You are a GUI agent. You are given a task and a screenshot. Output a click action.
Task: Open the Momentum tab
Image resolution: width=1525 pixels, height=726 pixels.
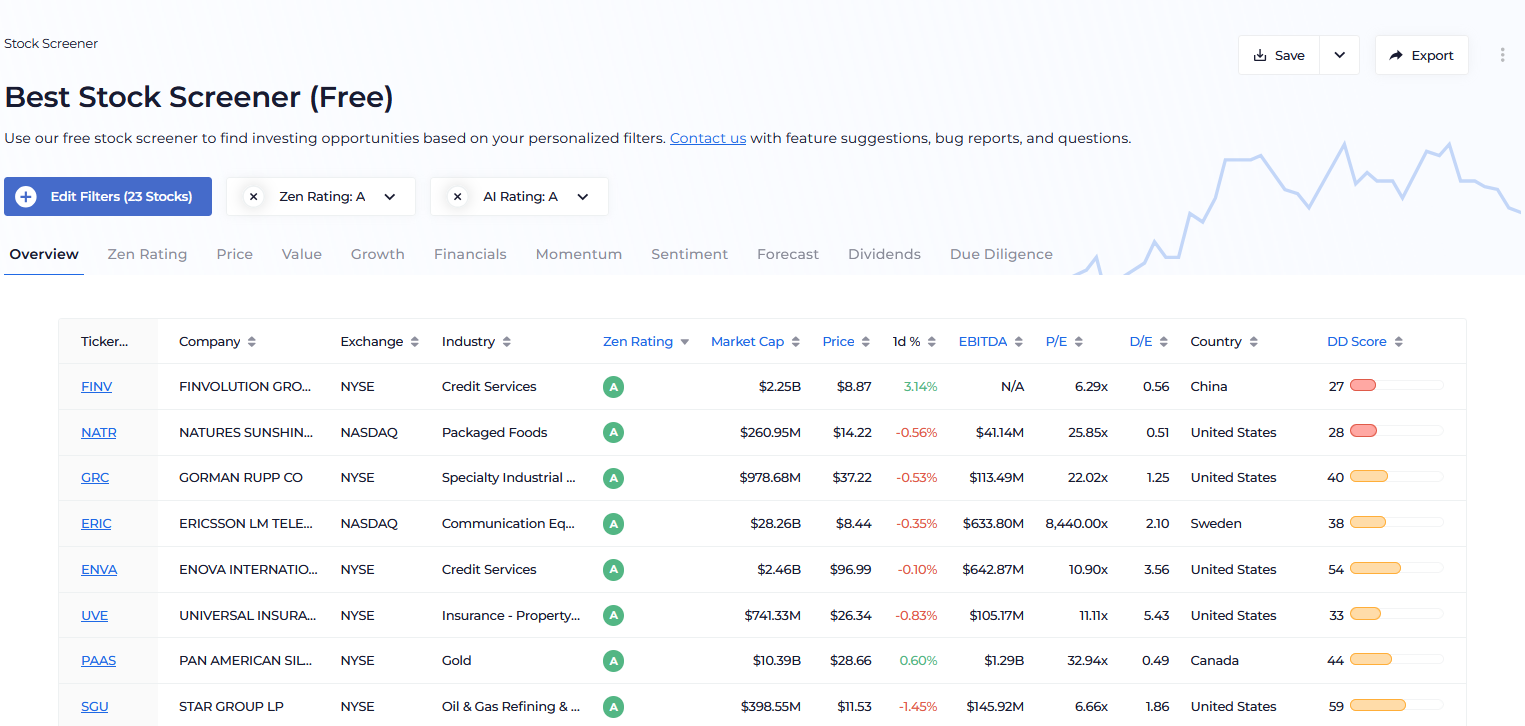(579, 254)
